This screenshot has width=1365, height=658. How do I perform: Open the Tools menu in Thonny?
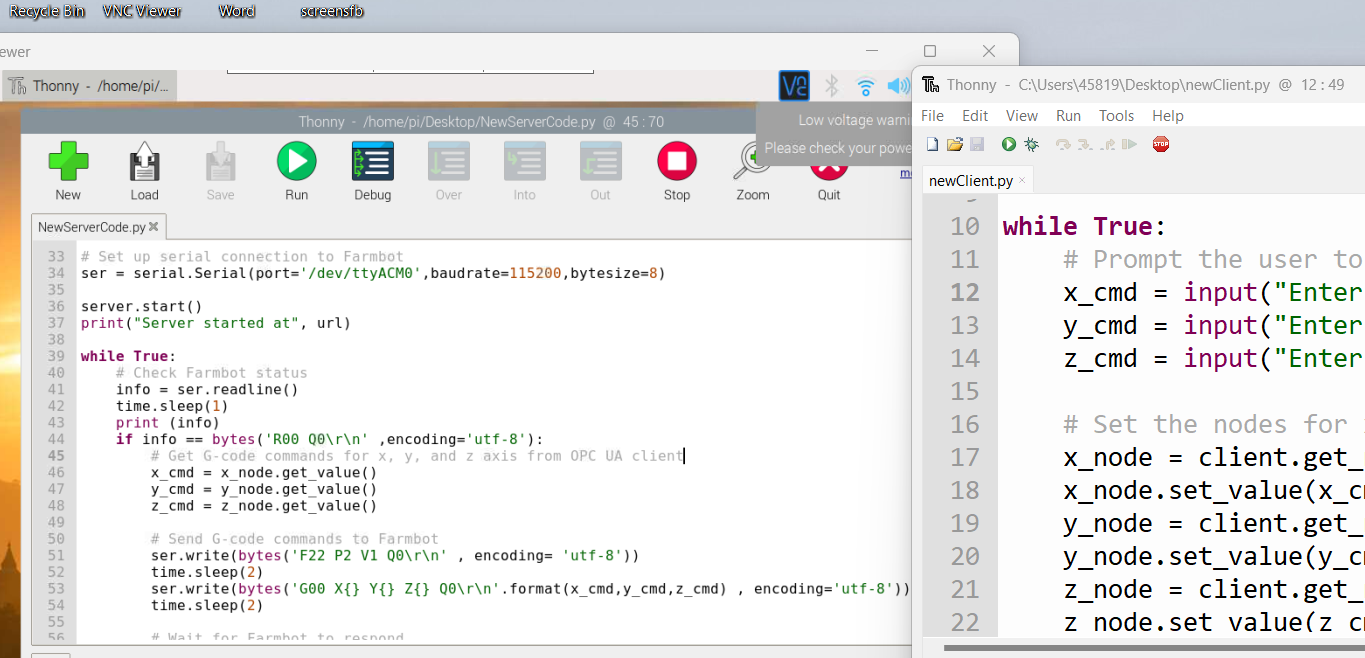(x=1116, y=115)
